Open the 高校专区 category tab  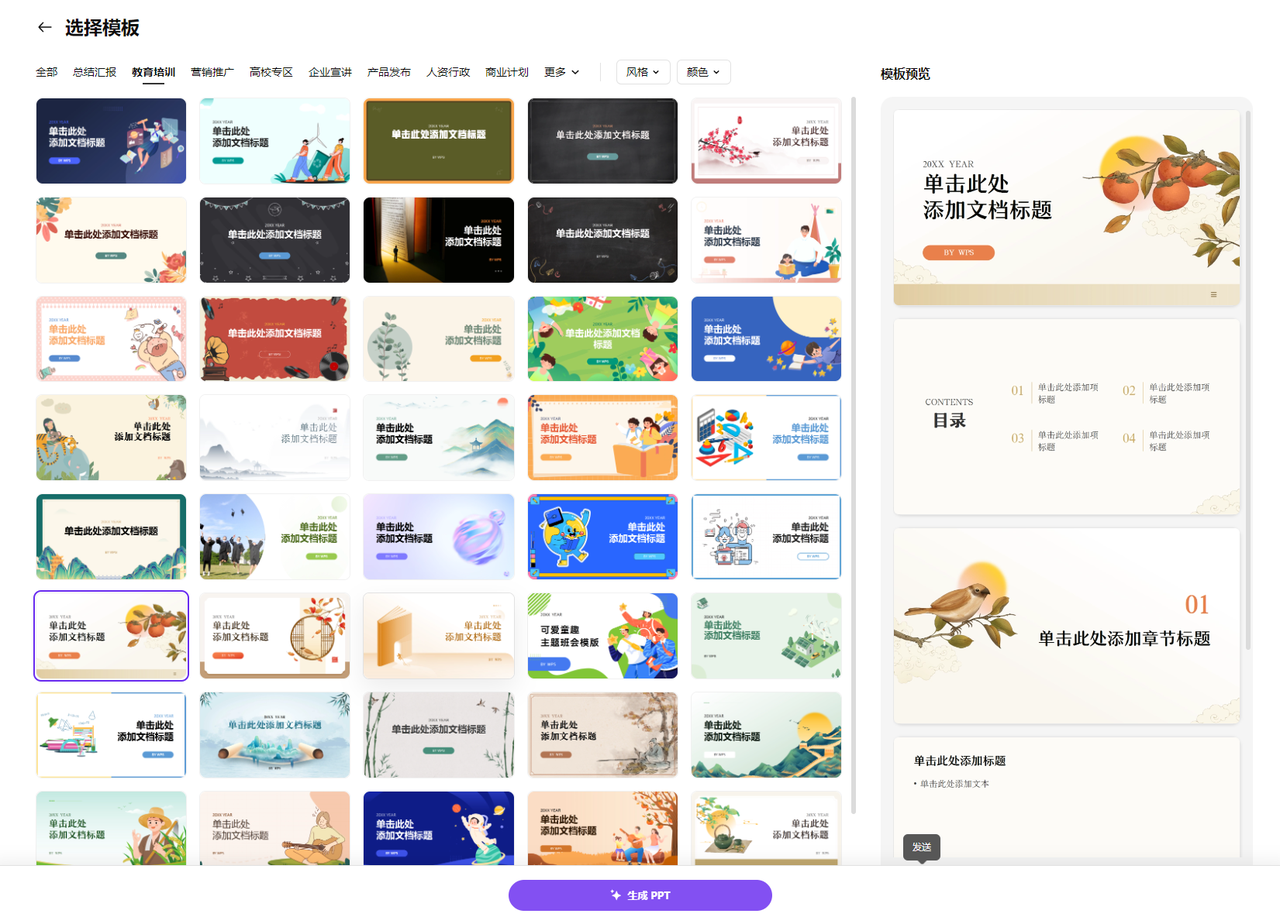coord(271,71)
